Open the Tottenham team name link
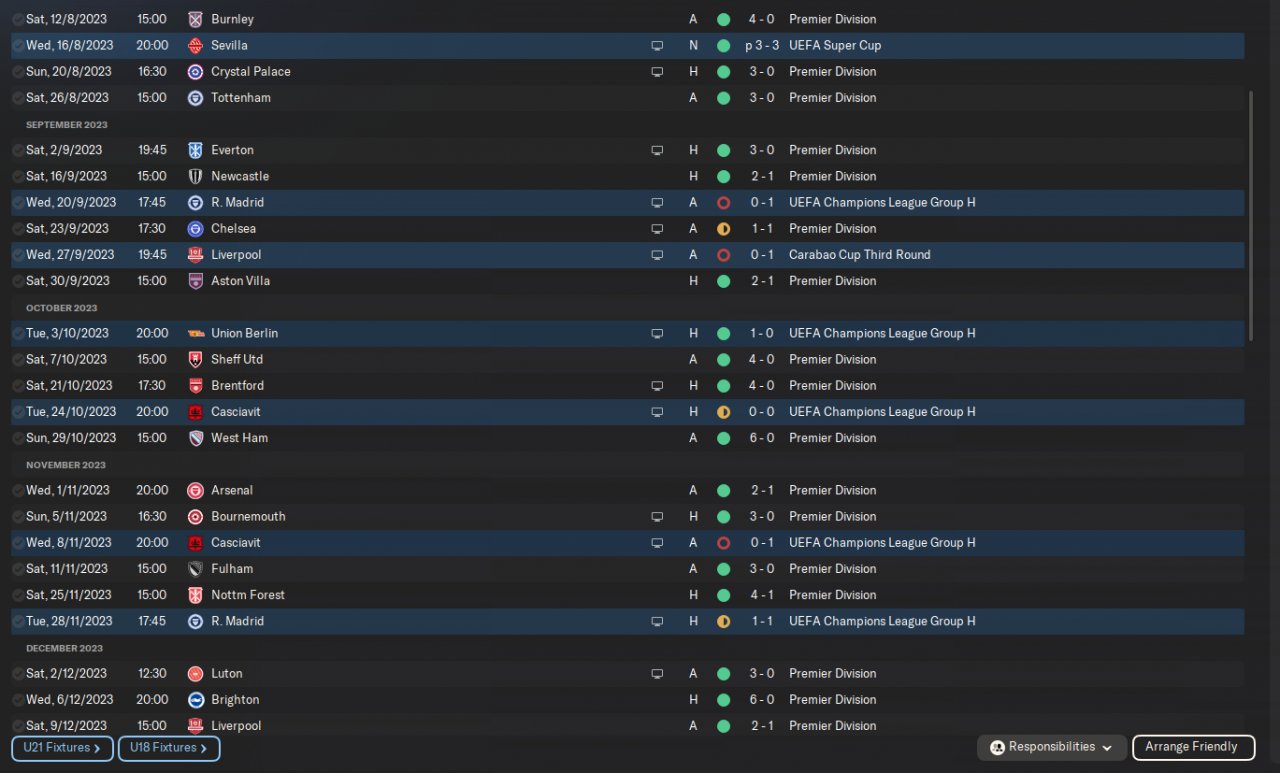The image size is (1280, 773). [240, 98]
